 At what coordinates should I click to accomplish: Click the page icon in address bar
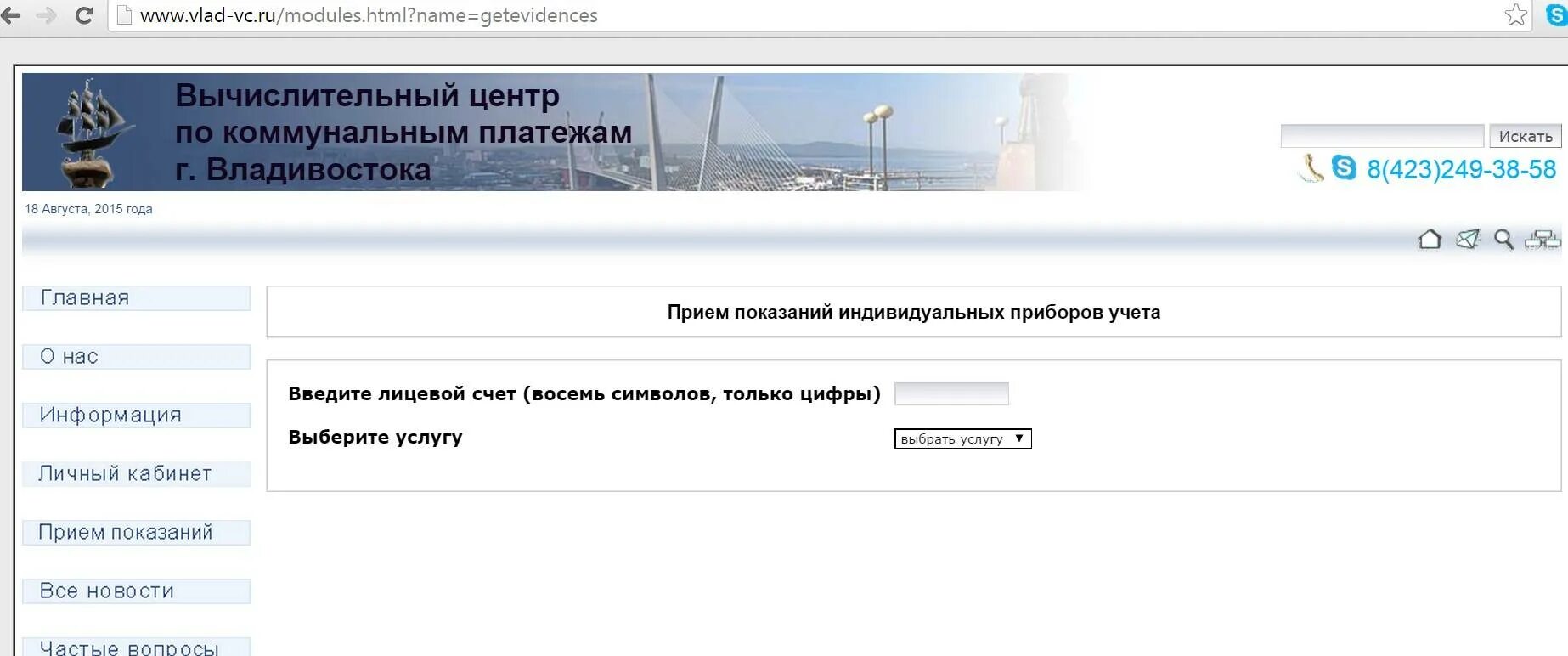pos(124,15)
